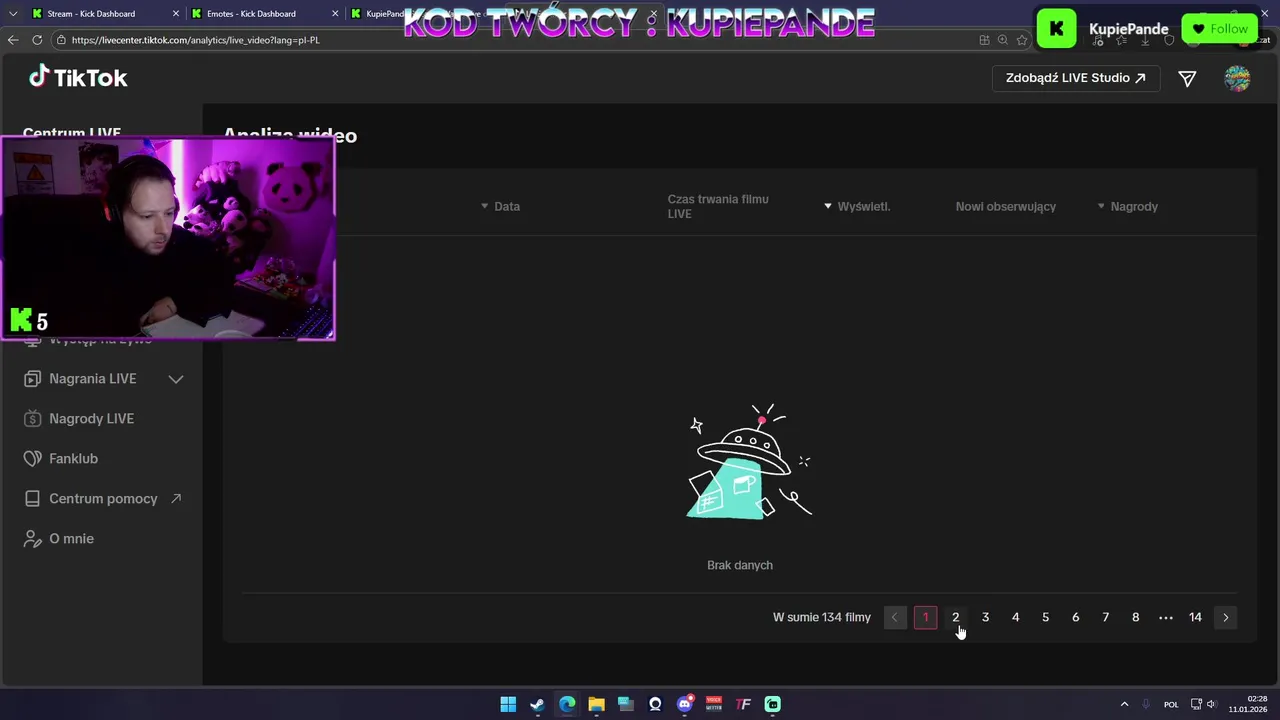The width and height of the screenshot is (1280, 720).
Task: Click the Fanklub heart icon
Action: (x=32, y=459)
